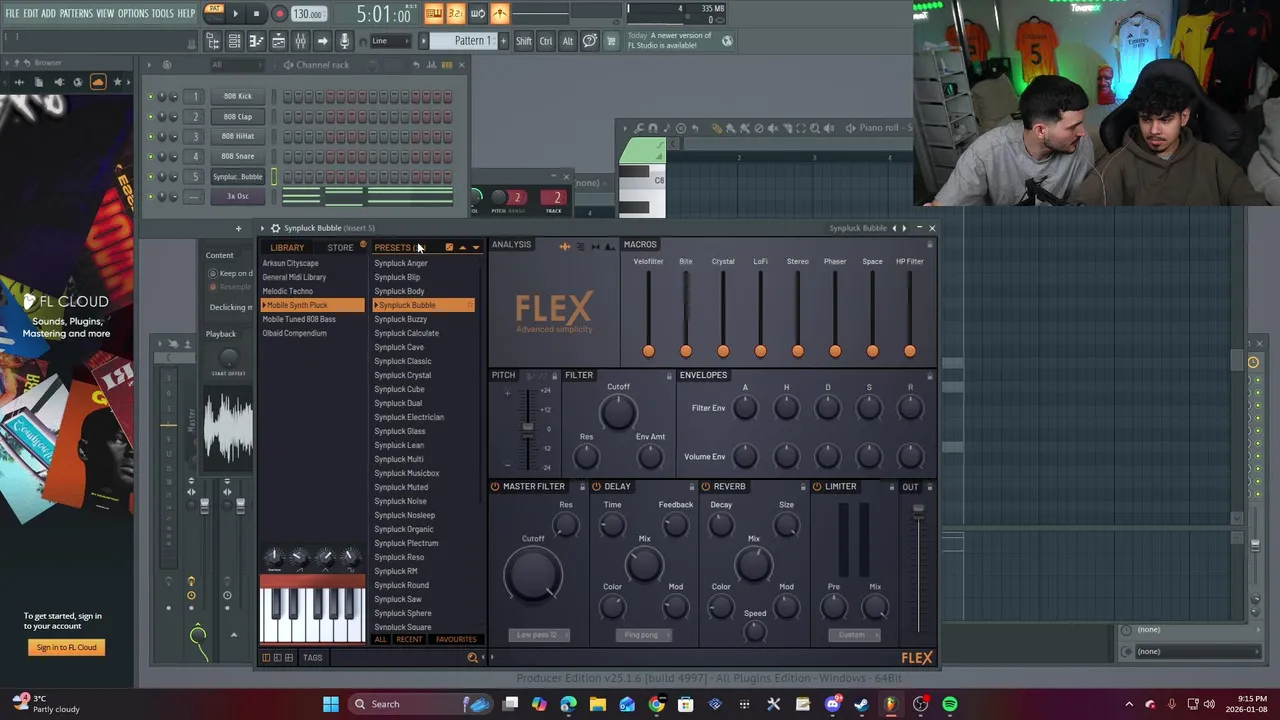This screenshot has height=720, width=1280.
Task: Click the FLEX OUT volume fader
Action: click(x=918, y=568)
